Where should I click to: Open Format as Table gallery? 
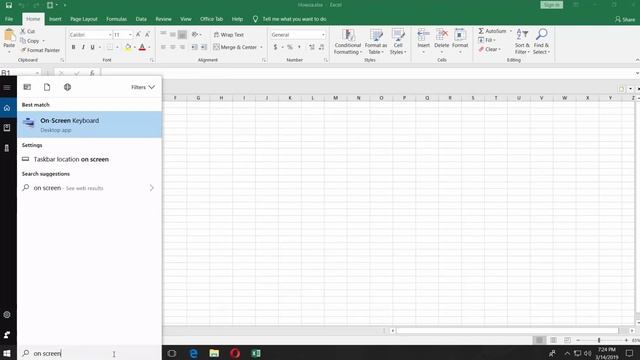click(x=376, y=42)
